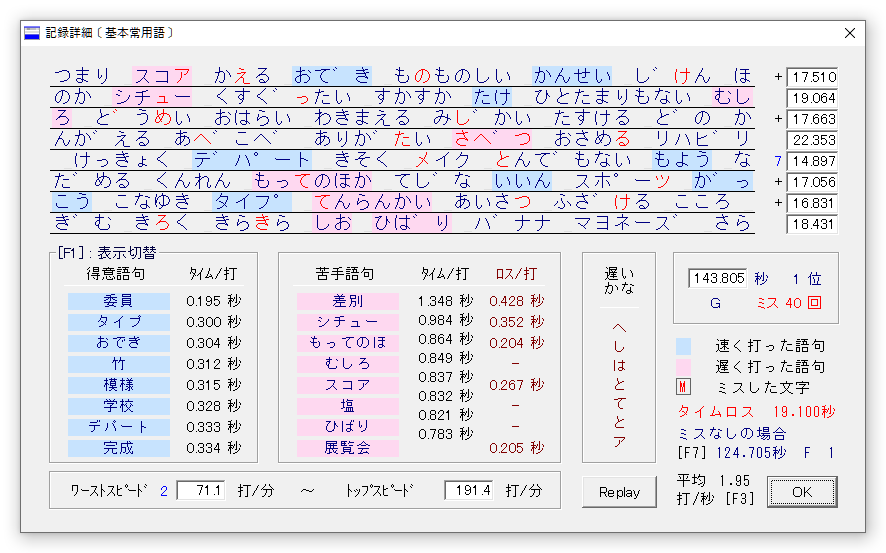
Task: Click the row time value 17.510
Action: pos(812,77)
